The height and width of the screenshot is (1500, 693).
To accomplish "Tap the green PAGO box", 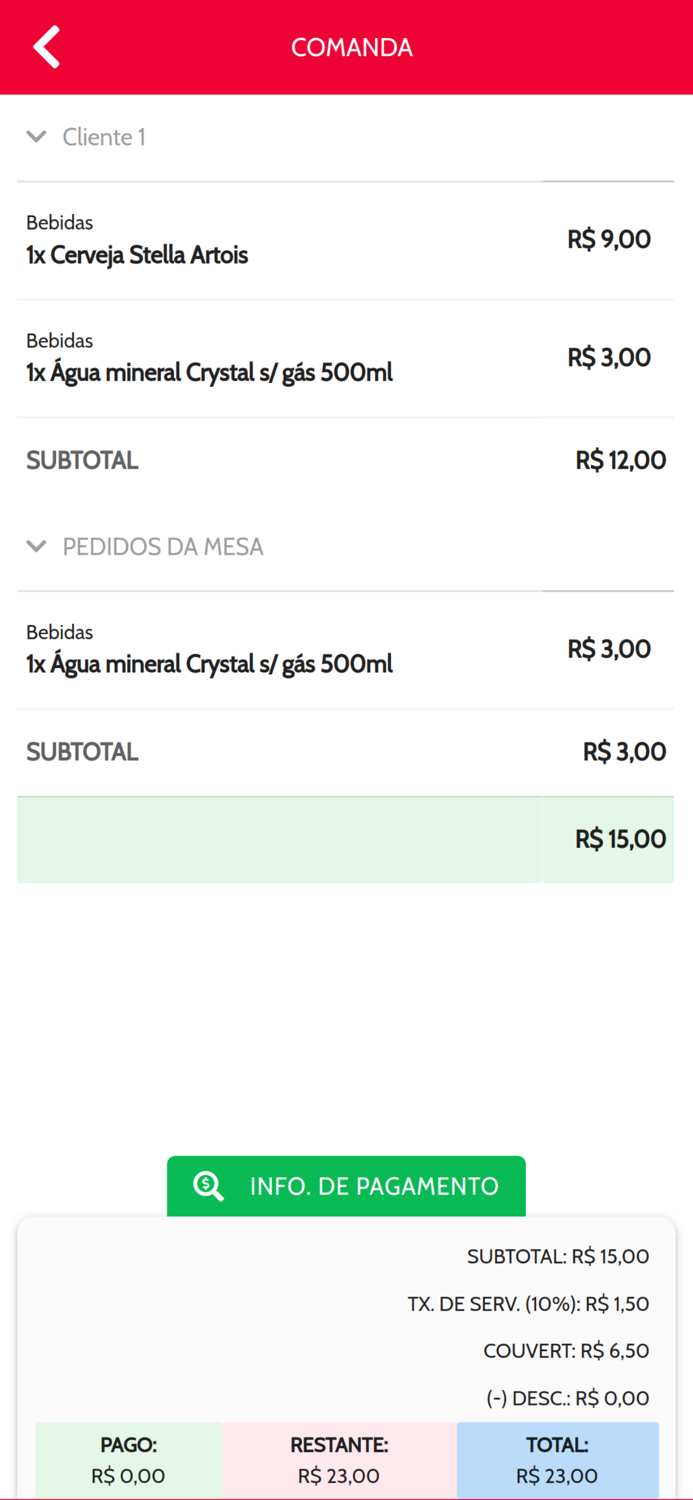I will [x=129, y=1460].
